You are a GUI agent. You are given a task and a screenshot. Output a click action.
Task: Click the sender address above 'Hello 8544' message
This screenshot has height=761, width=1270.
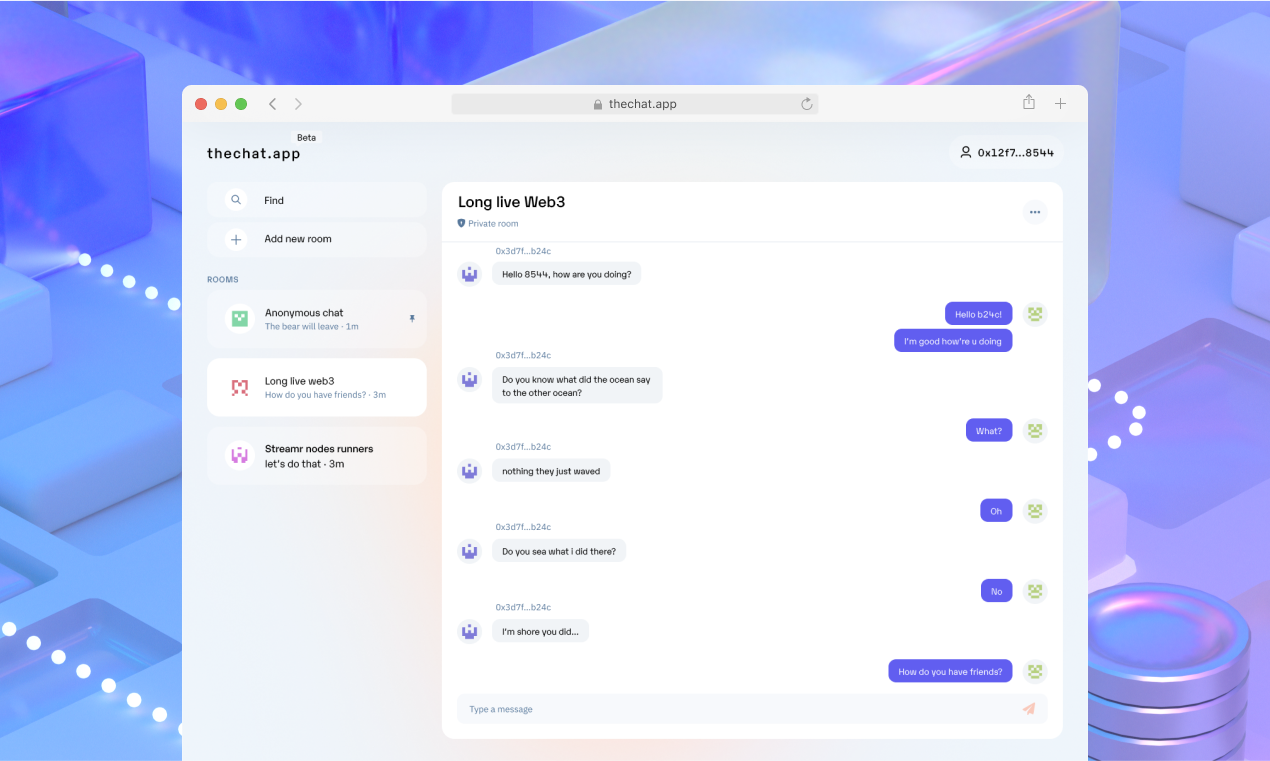pos(524,251)
